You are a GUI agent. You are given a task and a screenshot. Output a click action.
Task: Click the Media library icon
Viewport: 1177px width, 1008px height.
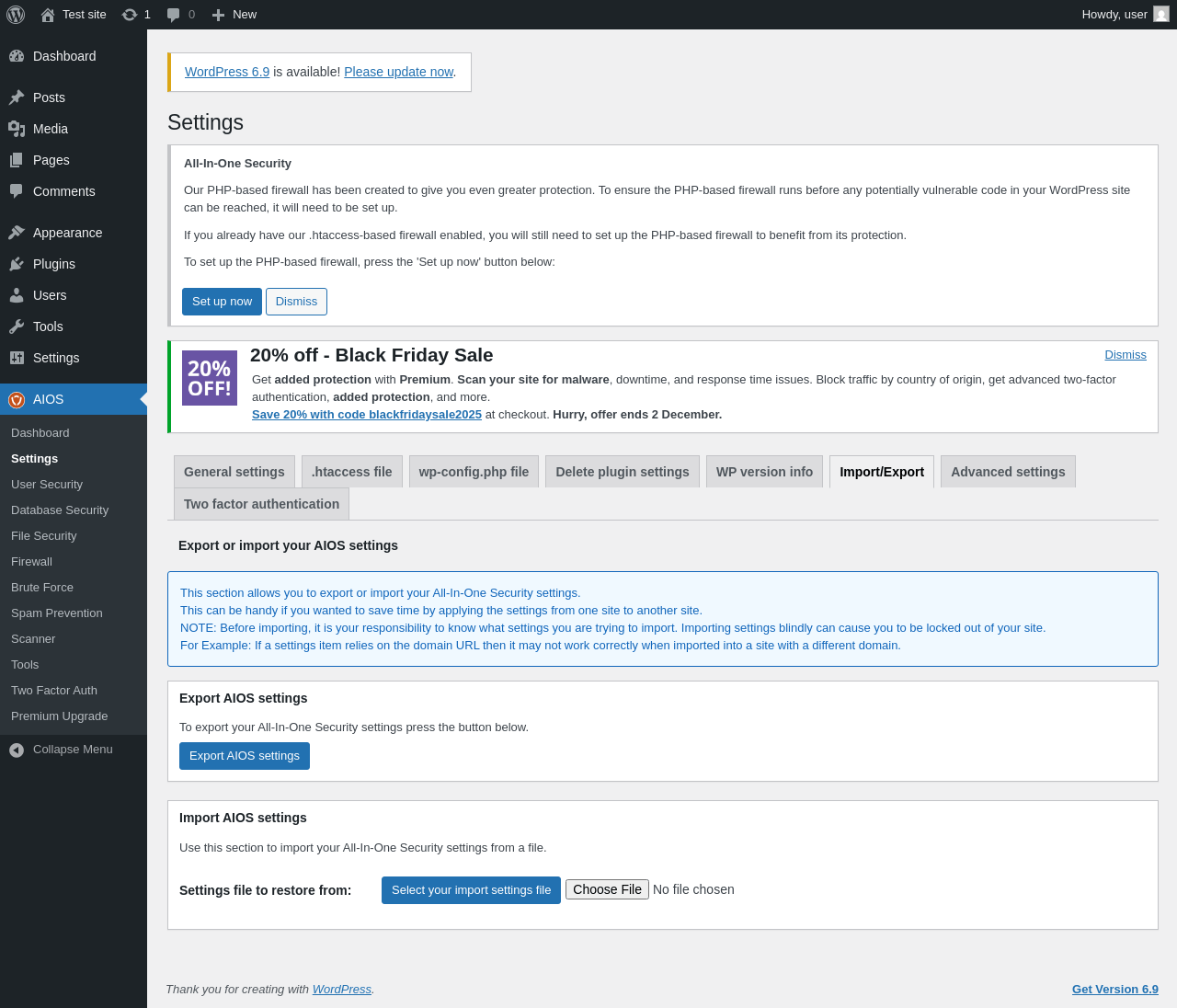click(x=17, y=129)
